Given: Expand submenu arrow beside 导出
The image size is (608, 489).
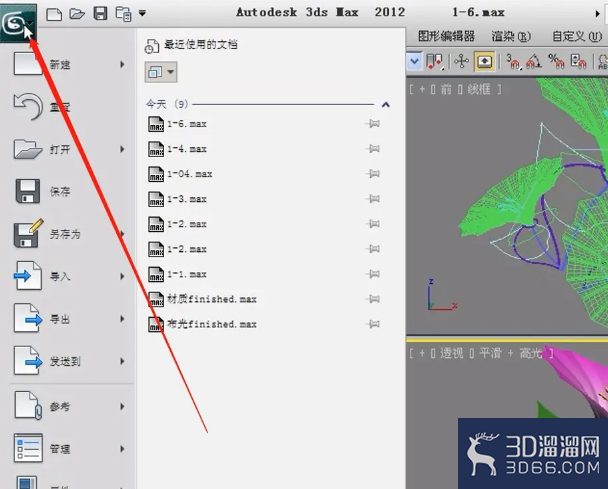Looking at the screenshot, I should (122, 319).
